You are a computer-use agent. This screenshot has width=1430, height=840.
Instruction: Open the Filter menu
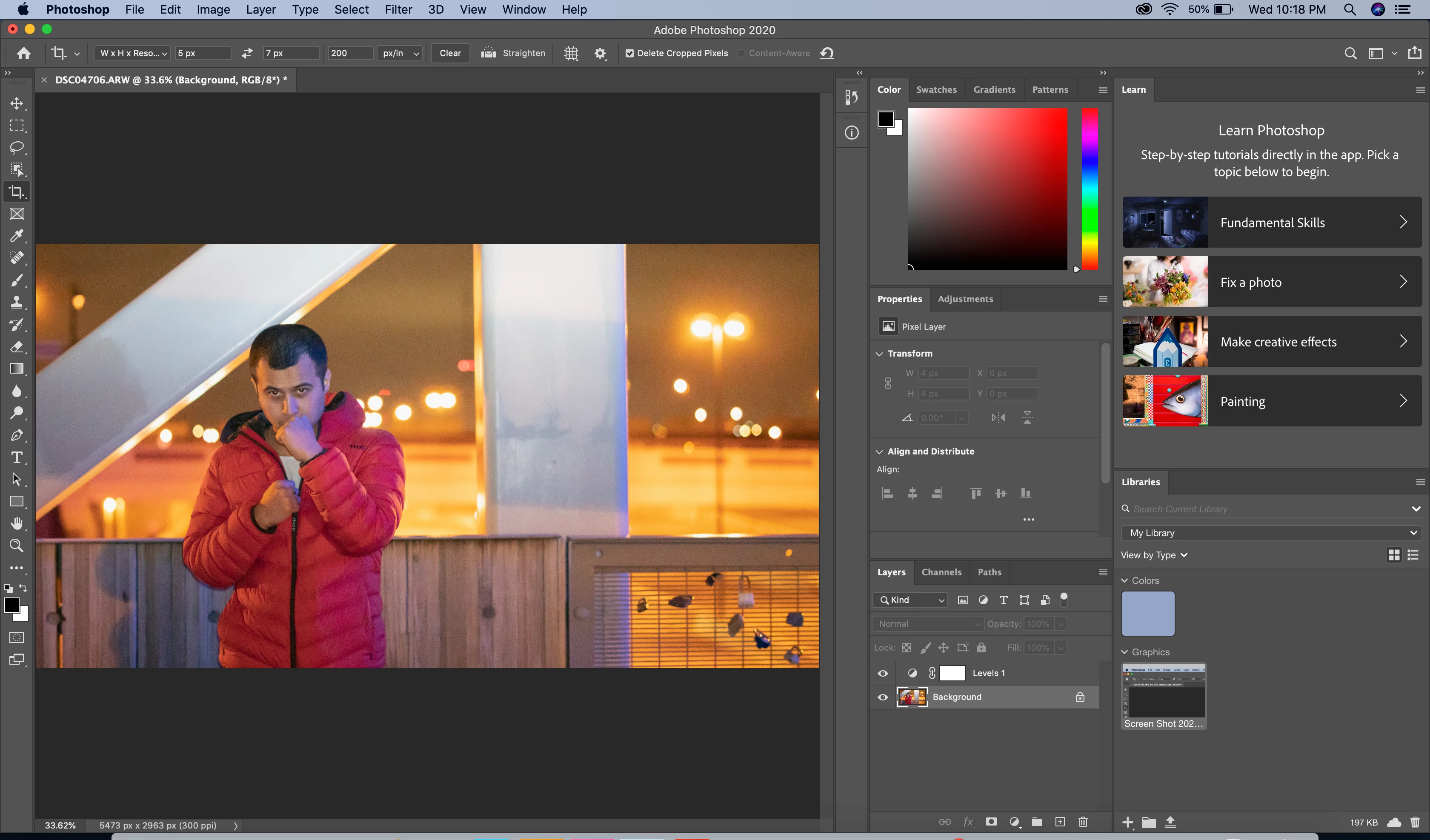(x=398, y=10)
